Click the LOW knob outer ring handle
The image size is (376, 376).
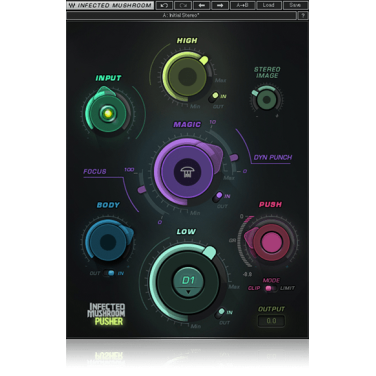point(210,252)
